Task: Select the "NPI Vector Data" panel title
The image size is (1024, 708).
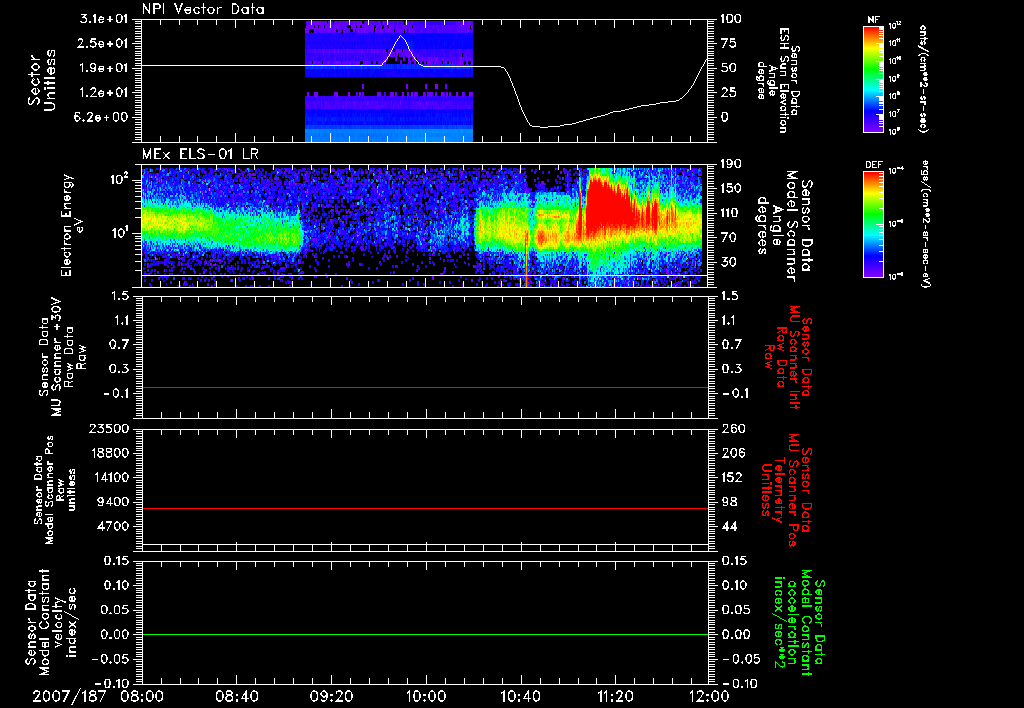Action: (x=203, y=9)
